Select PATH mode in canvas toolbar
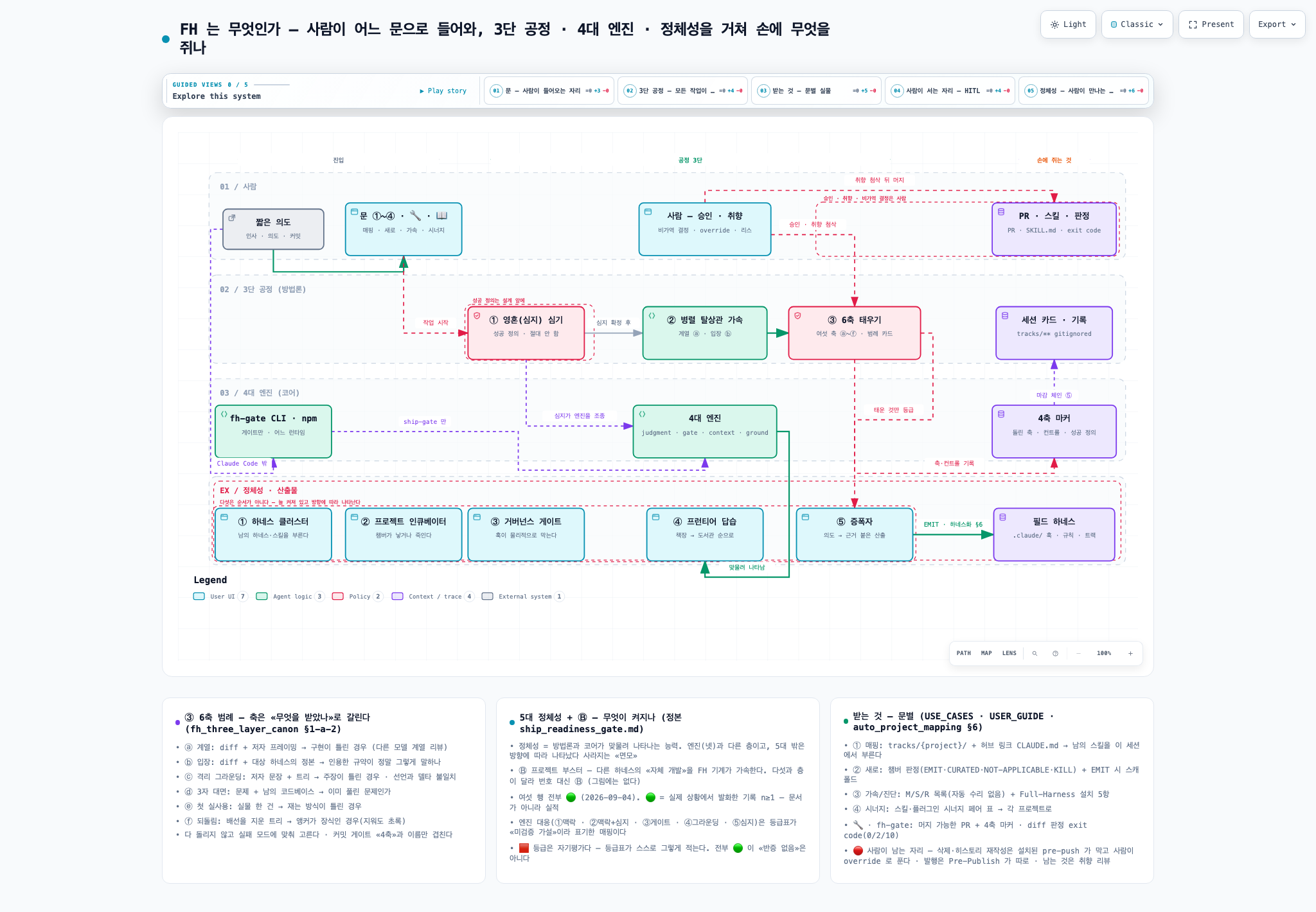This screenshot has height=912, width=1316. (963, 653)
